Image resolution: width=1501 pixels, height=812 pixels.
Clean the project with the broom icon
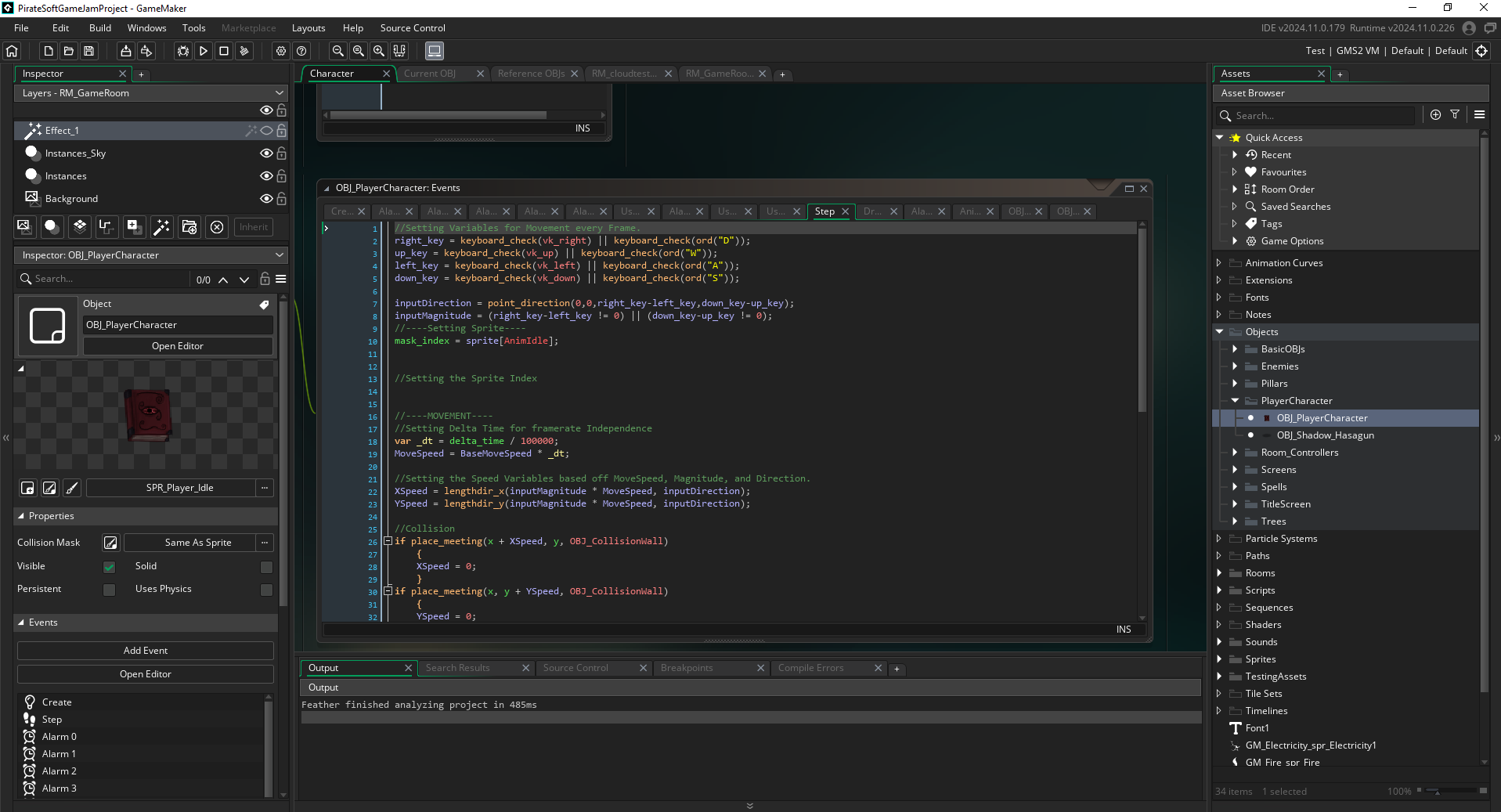(244, 51)
